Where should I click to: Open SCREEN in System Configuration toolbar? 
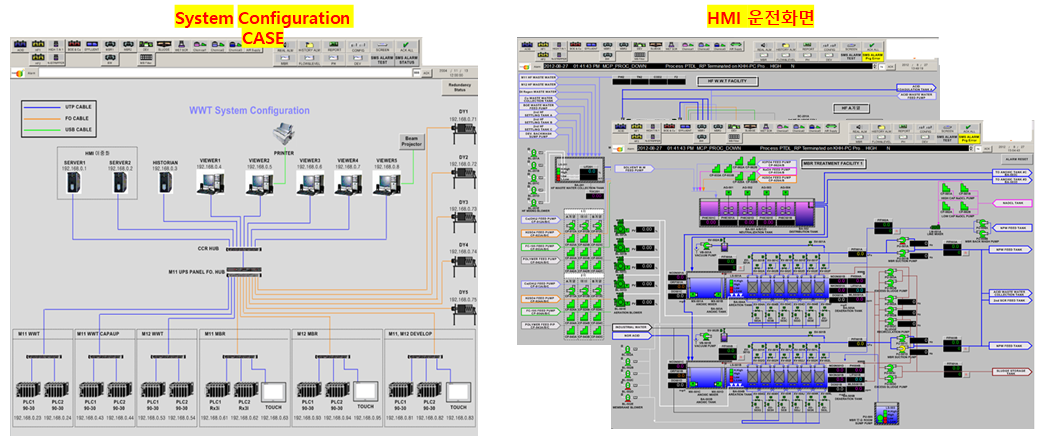(382, 45)
